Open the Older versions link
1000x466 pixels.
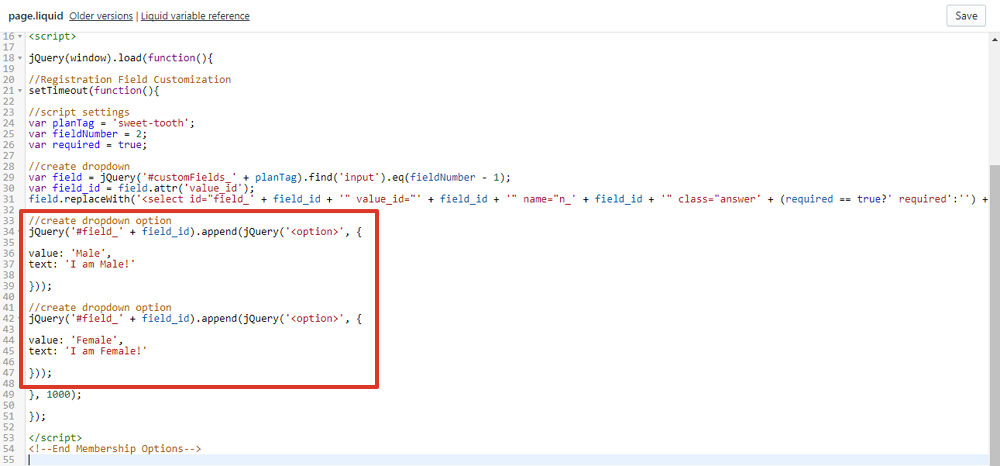[x=101, y=16]
